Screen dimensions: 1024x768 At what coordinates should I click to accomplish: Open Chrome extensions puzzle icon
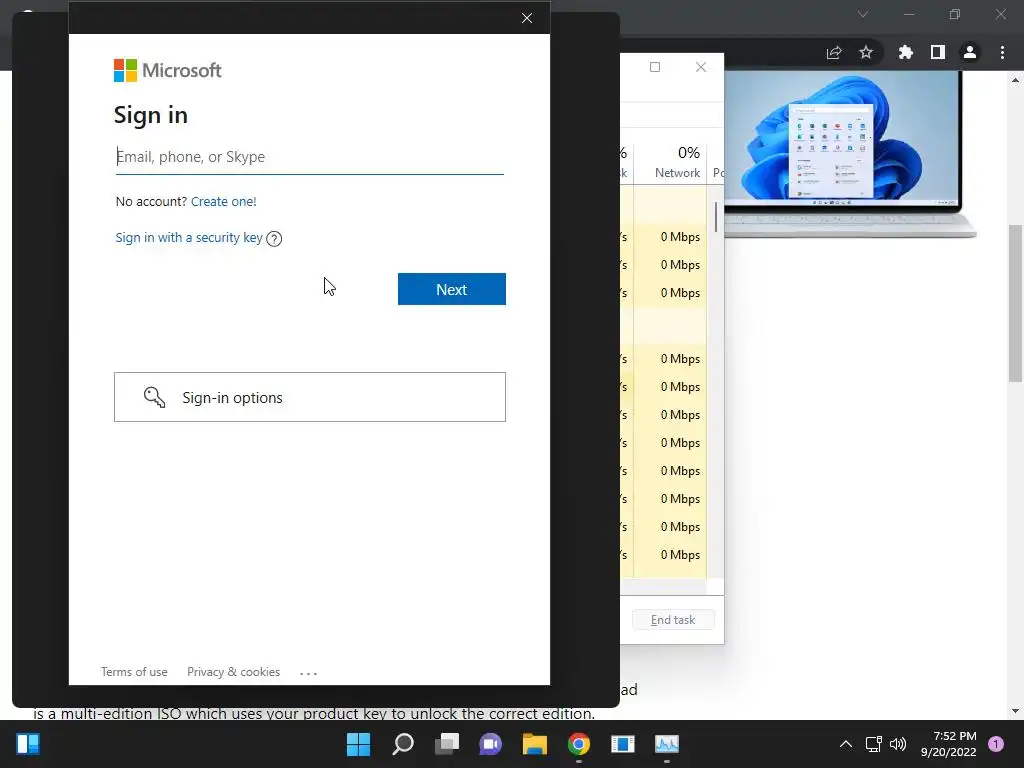coord(906,52)
